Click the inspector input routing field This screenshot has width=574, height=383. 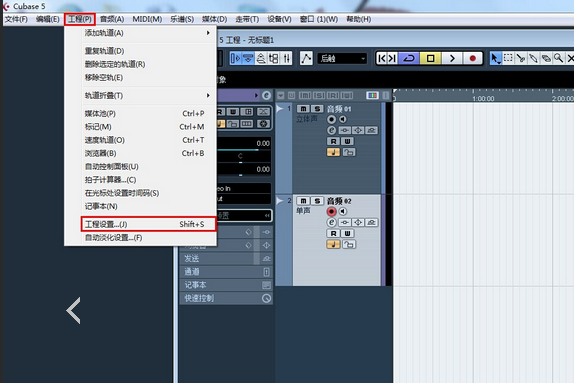pyautogui.click(x=243, y=188)
